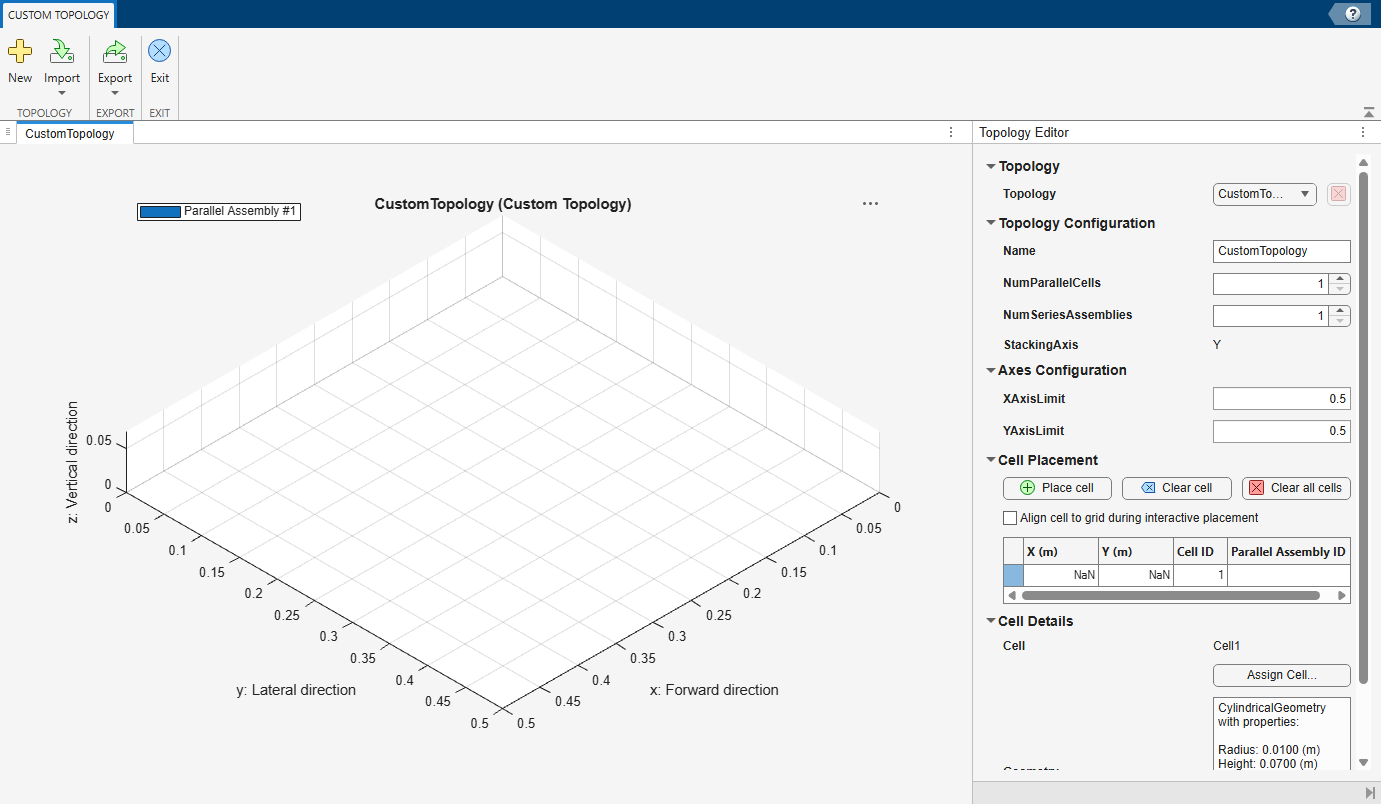Click the Place cell button
Viewport: 1381px width, 804px height.
point(1057,488)
